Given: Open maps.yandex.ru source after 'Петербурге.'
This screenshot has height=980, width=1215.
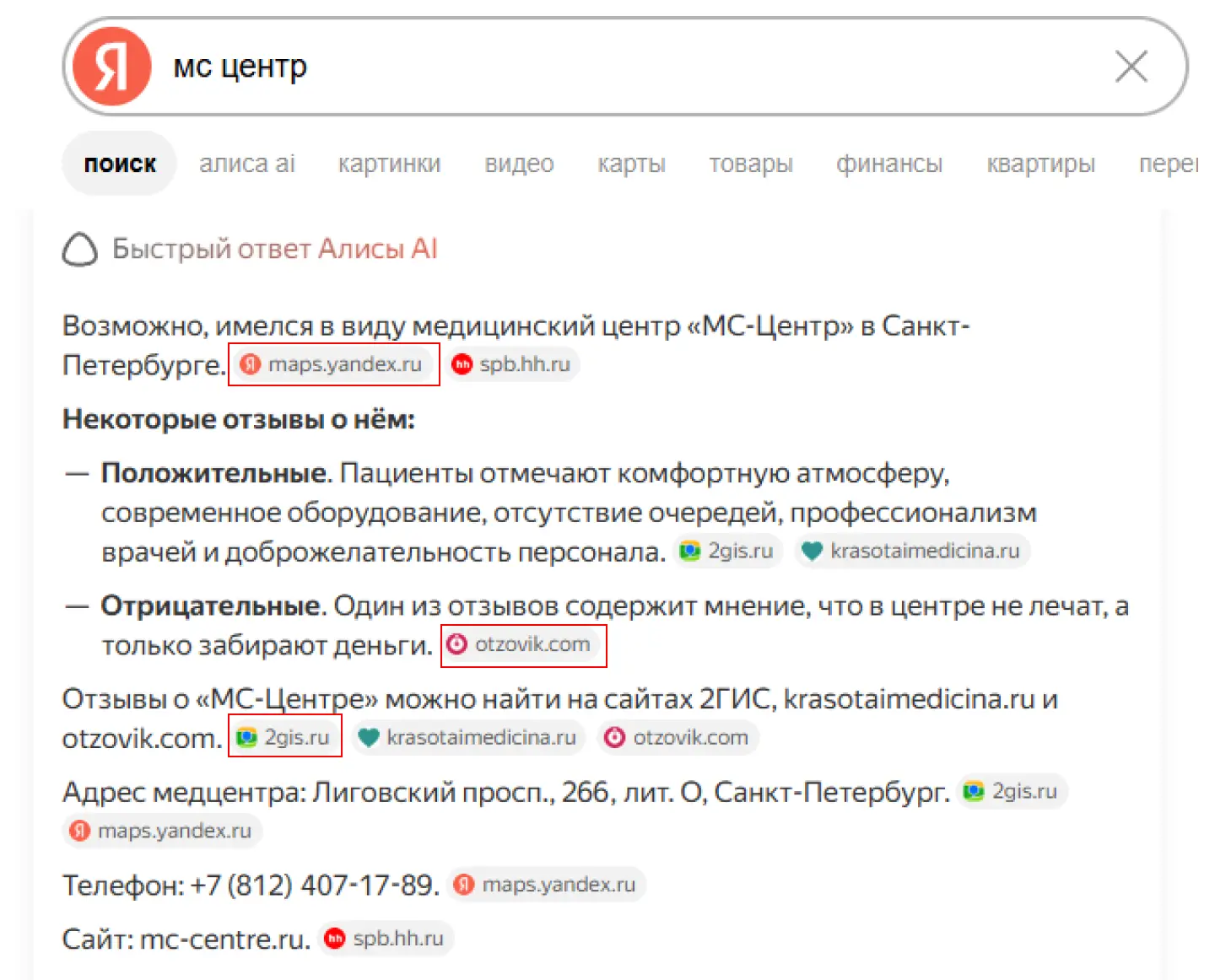Looking at the screenshot, I should pos(334,364).
